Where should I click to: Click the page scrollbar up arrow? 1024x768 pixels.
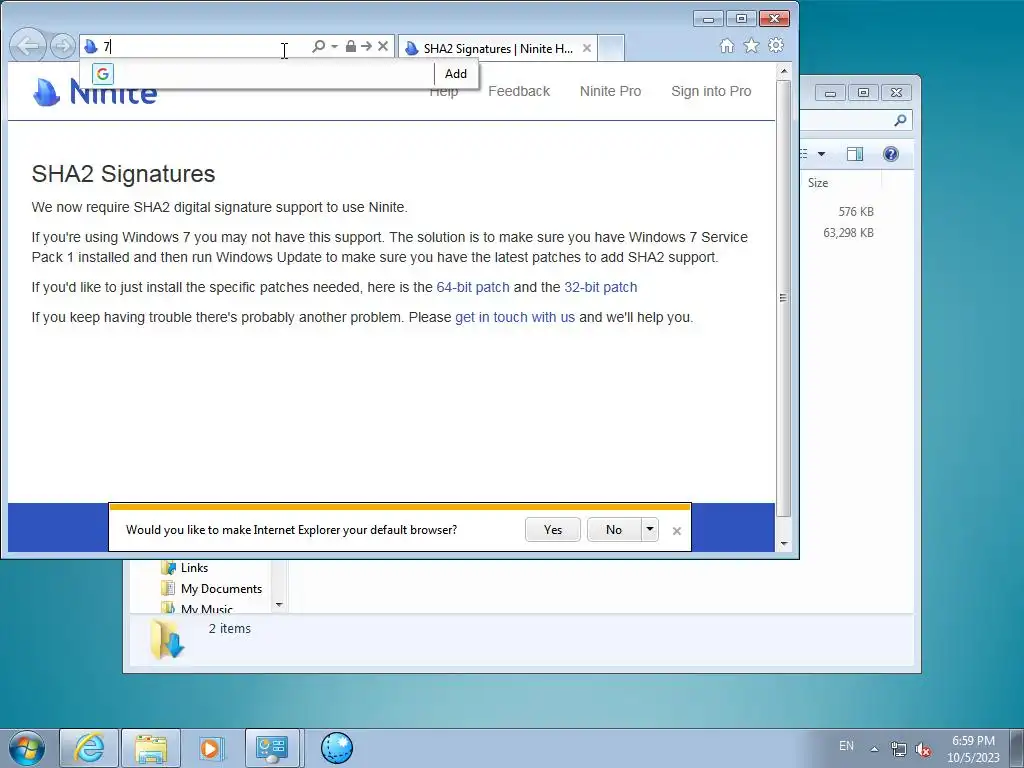coord(784,71)
